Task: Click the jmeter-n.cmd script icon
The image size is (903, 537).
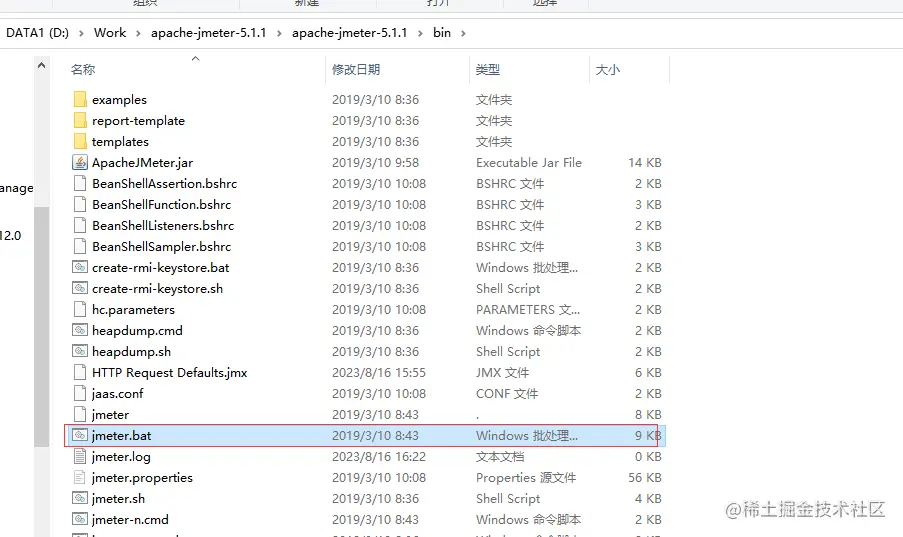Action: coord(80,519)
